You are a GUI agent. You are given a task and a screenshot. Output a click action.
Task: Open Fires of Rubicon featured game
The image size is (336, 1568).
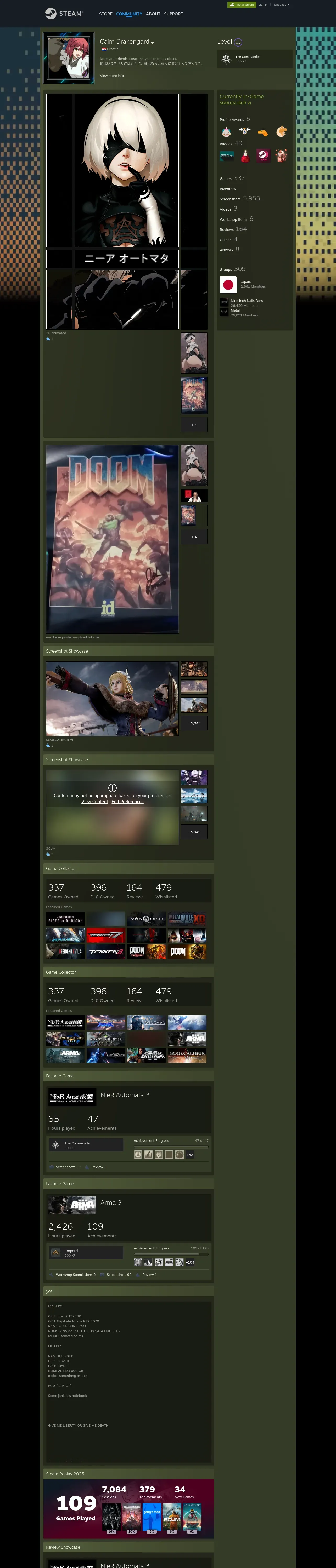tap(65, 919)
